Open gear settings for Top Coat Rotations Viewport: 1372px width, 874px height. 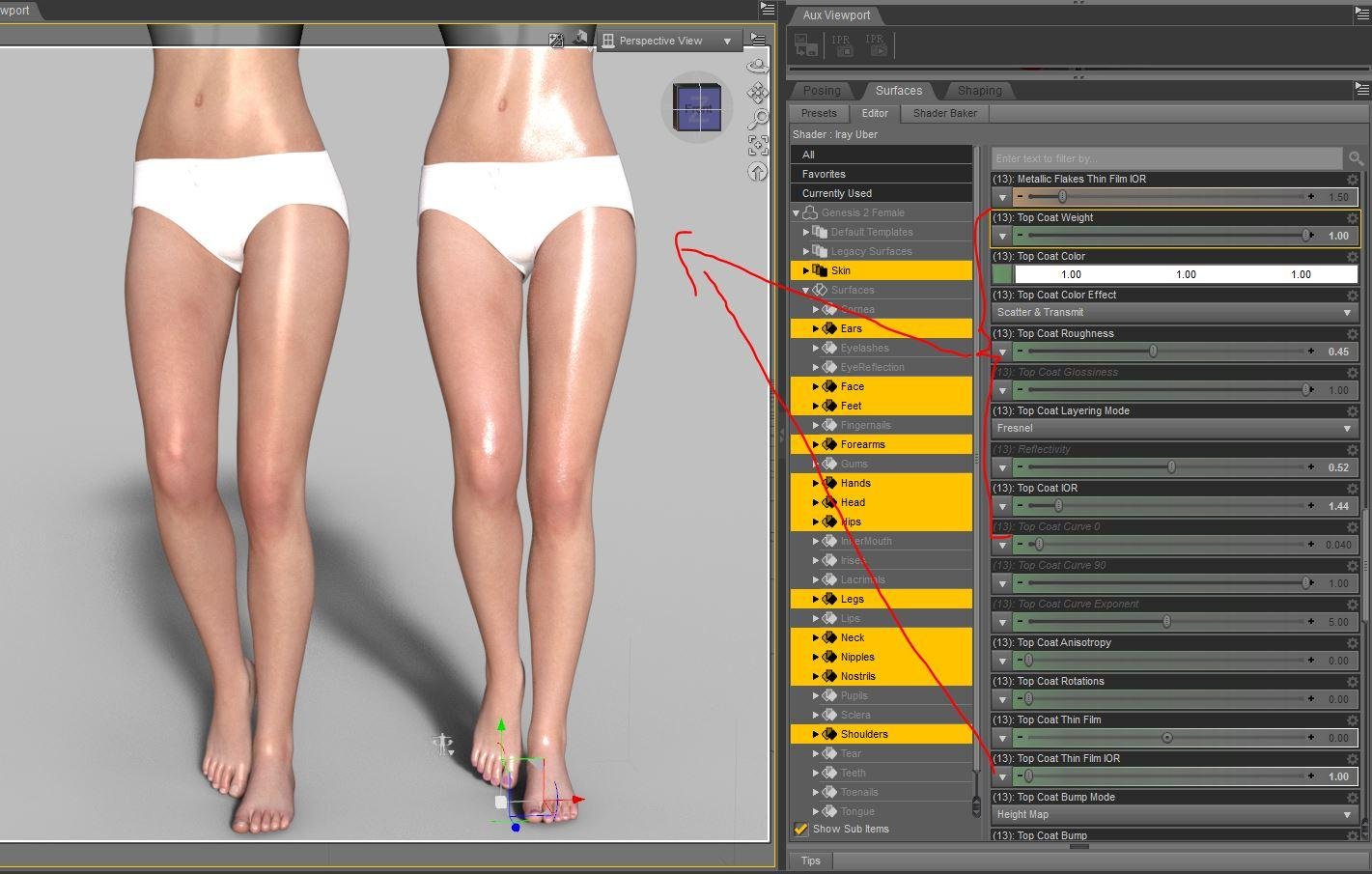pos(1352,682)
